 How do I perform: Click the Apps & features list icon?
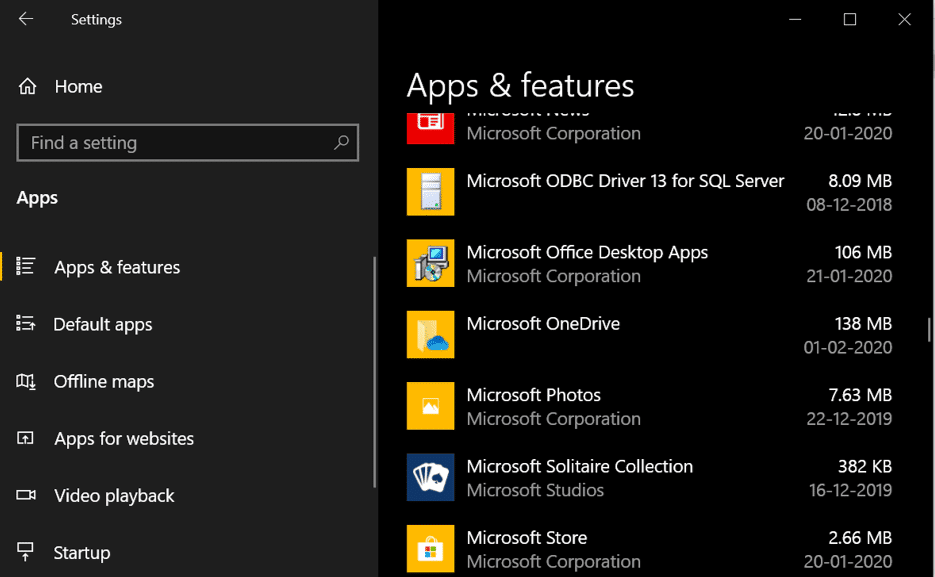(x=26, y=266)
